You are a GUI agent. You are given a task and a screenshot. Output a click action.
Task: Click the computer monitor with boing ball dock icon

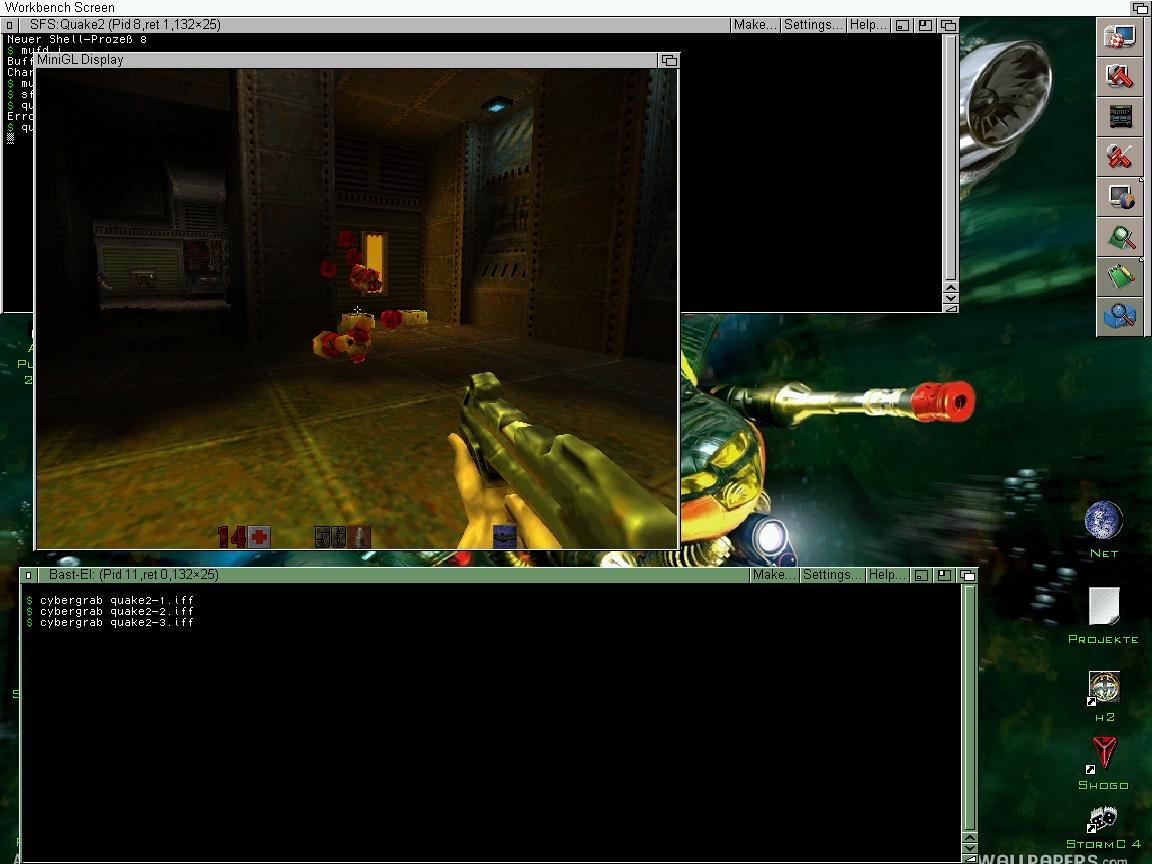pyautogui.click(x=1120, y=38)
